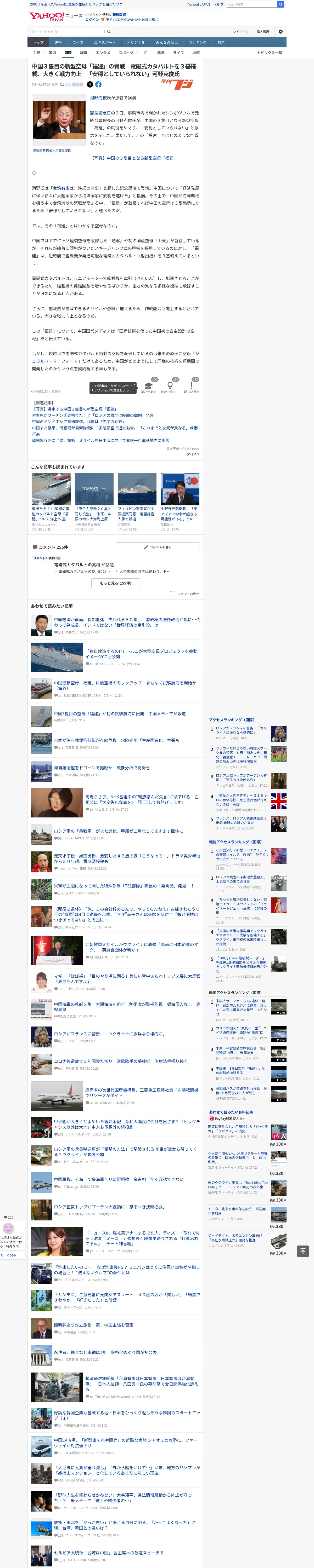Share the article on X
Viewport: 314px width, 1568px height.
point(90,85)
